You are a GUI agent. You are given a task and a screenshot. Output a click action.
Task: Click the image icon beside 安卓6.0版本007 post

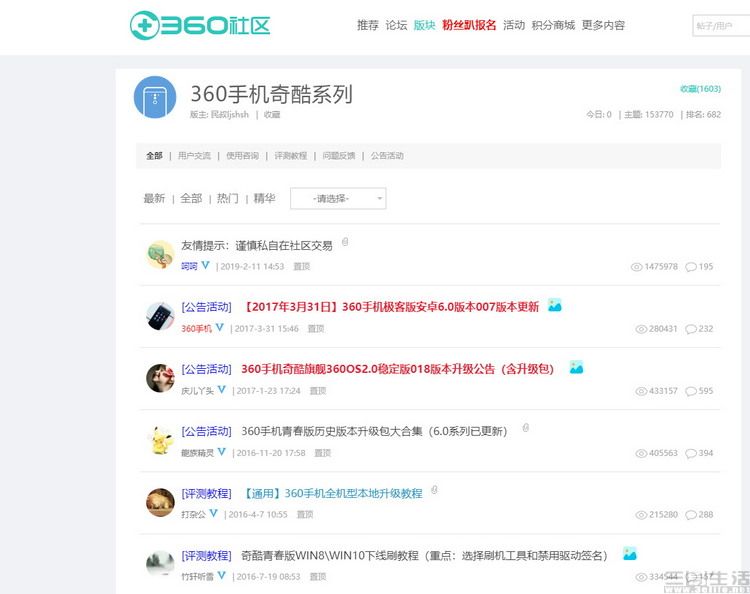(x=554, y=306)
